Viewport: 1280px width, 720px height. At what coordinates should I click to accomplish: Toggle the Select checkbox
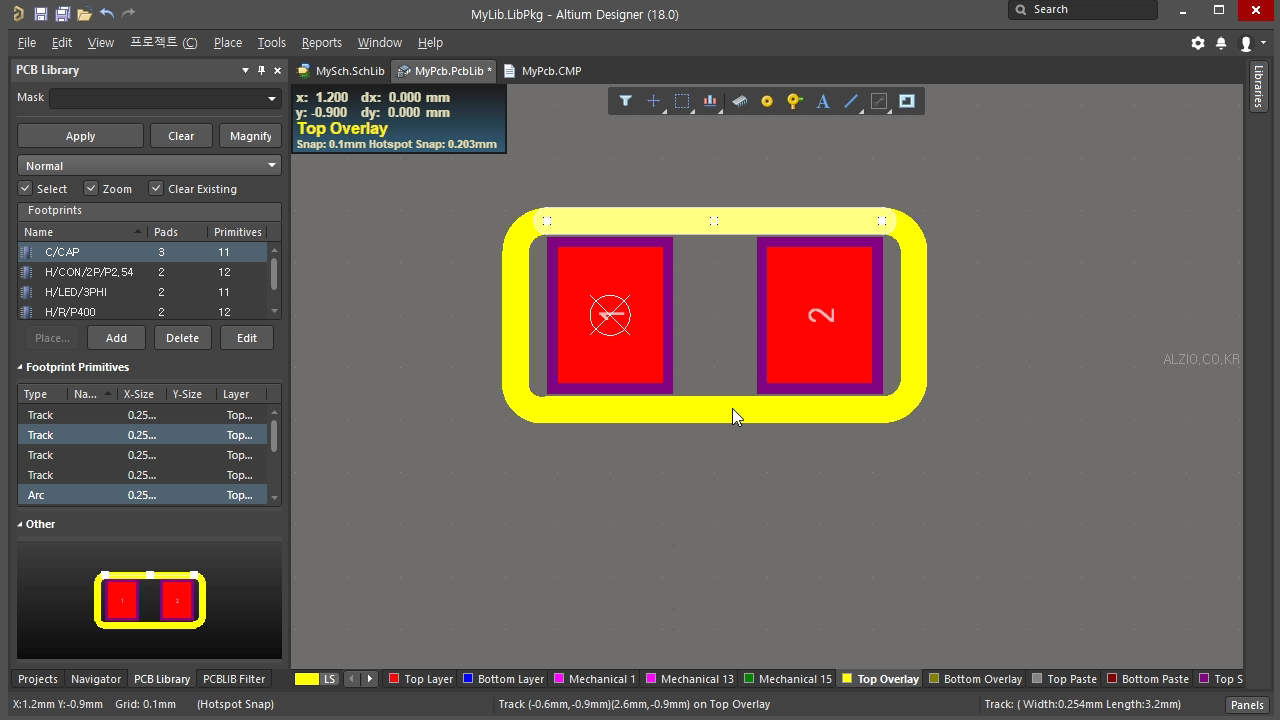tap(26, 188)
